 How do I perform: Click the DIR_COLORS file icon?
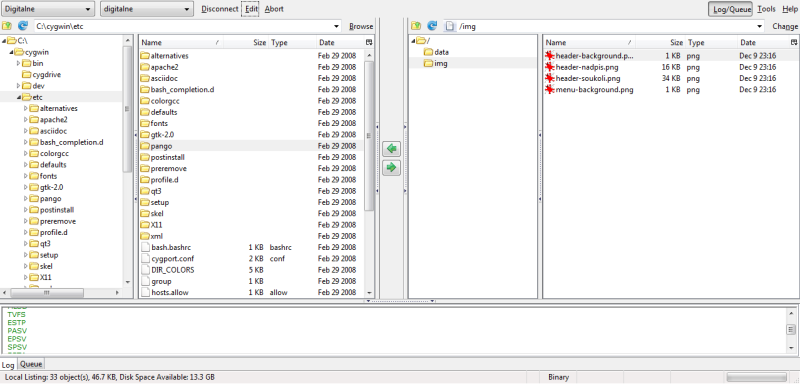coord(145,270)
